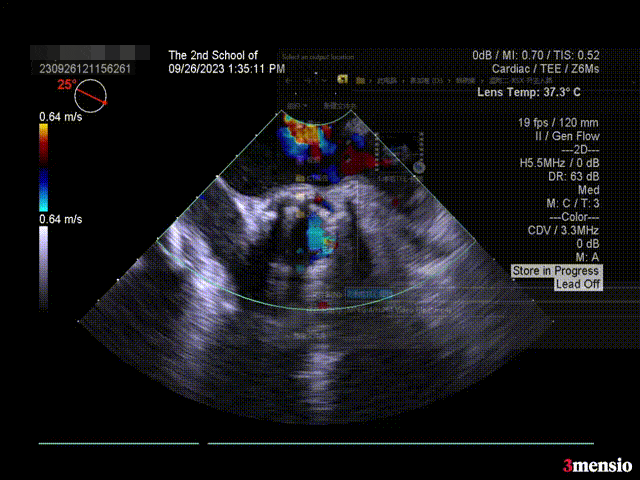Click the faint folder icon in overlay dialog

click(x=343, y=78)
